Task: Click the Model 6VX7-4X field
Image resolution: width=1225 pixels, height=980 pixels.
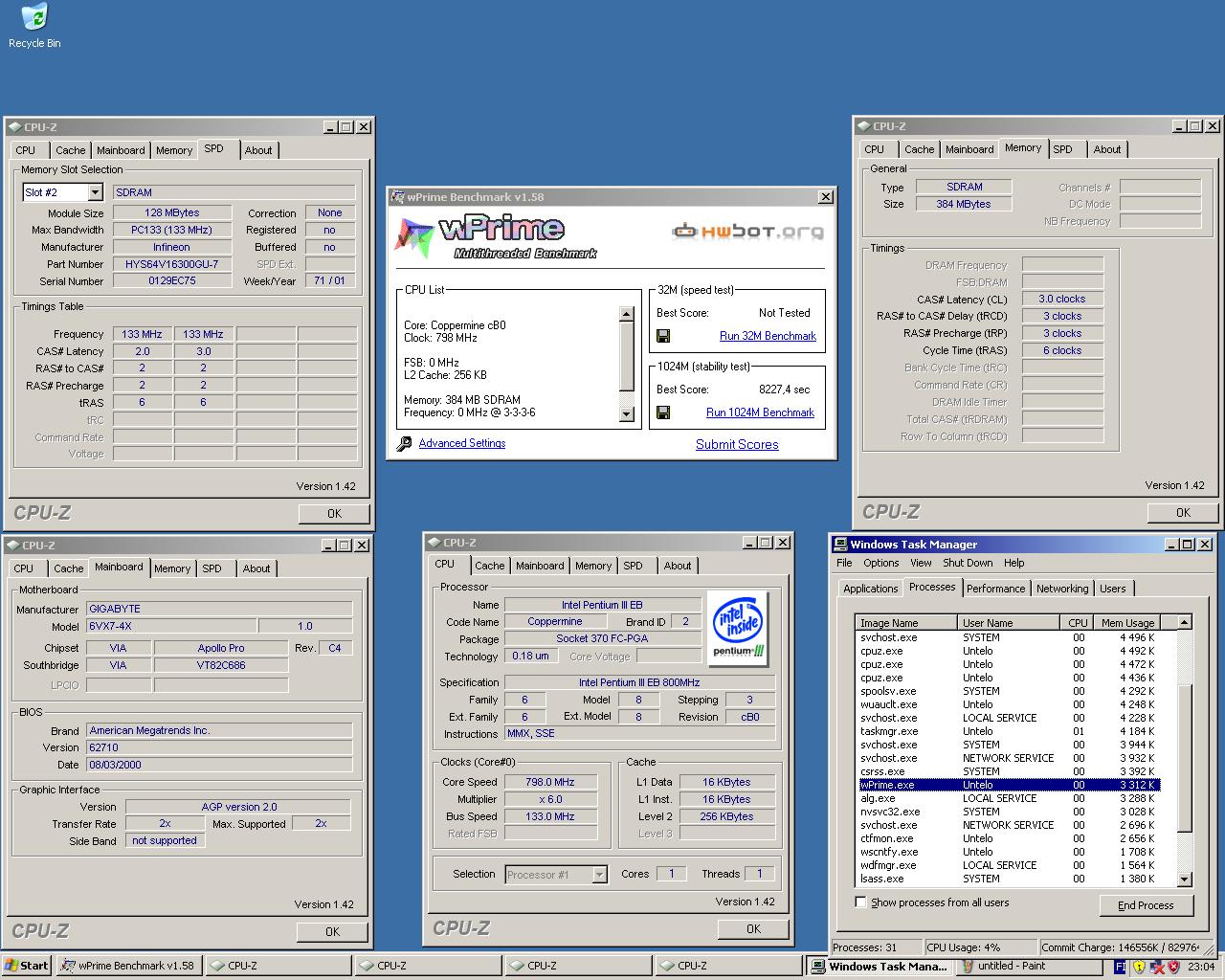Action: (x=171, y=626)
